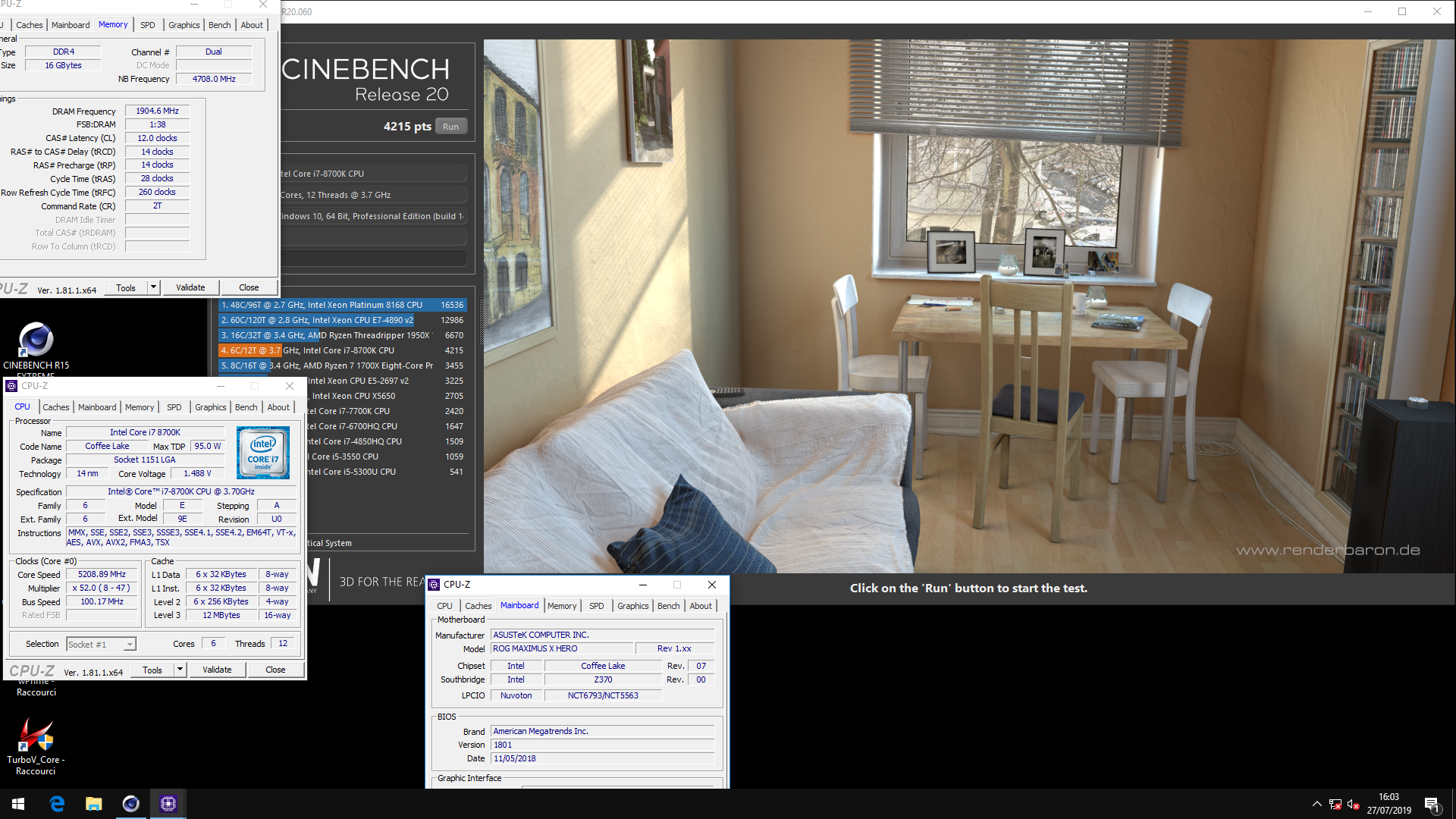Click the muted volume tray icon
1456x819 pixels.
pos(1354,805)
